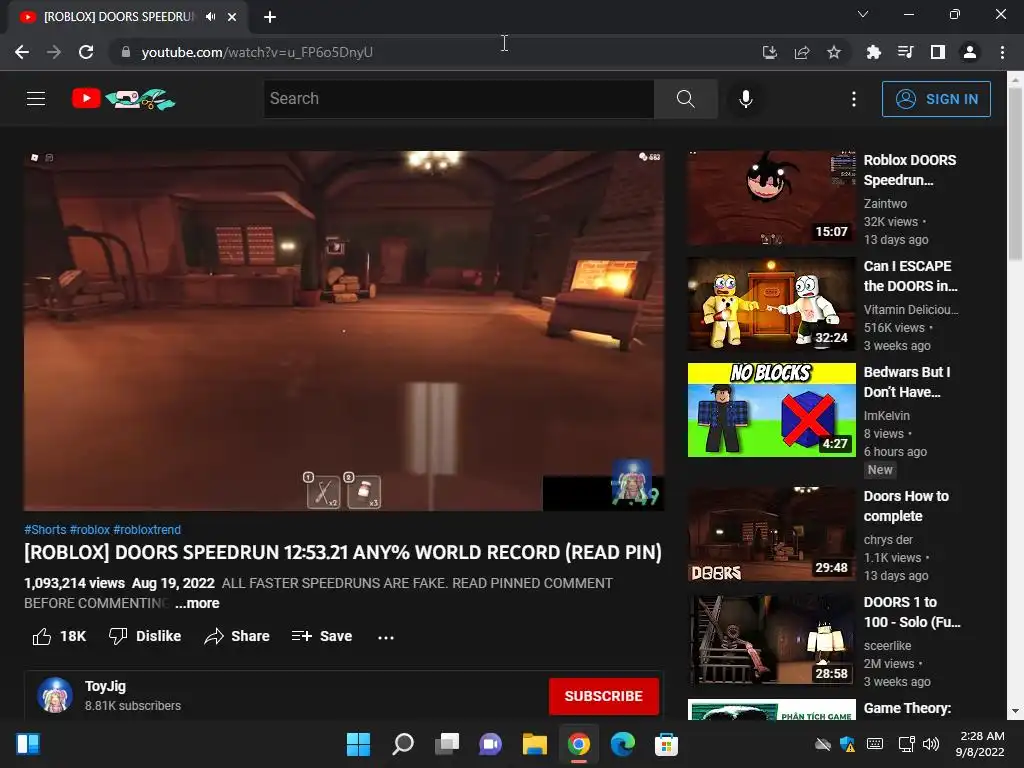
Task: Open DOORS 1 to 100 Solo thumbnail
Action: tap(771, 640)
